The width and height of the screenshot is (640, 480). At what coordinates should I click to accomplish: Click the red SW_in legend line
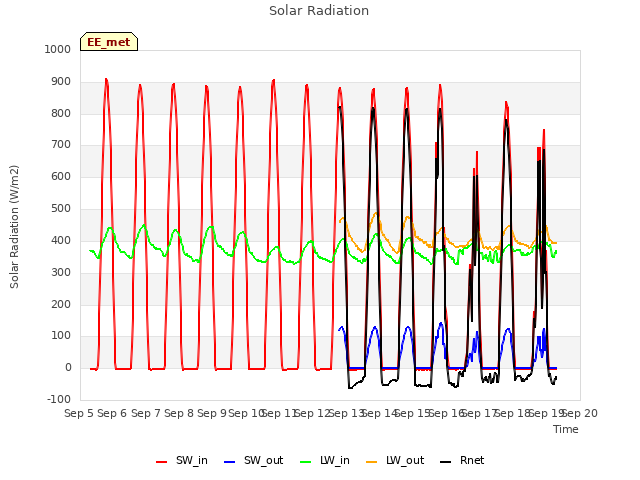click(162, 462)
